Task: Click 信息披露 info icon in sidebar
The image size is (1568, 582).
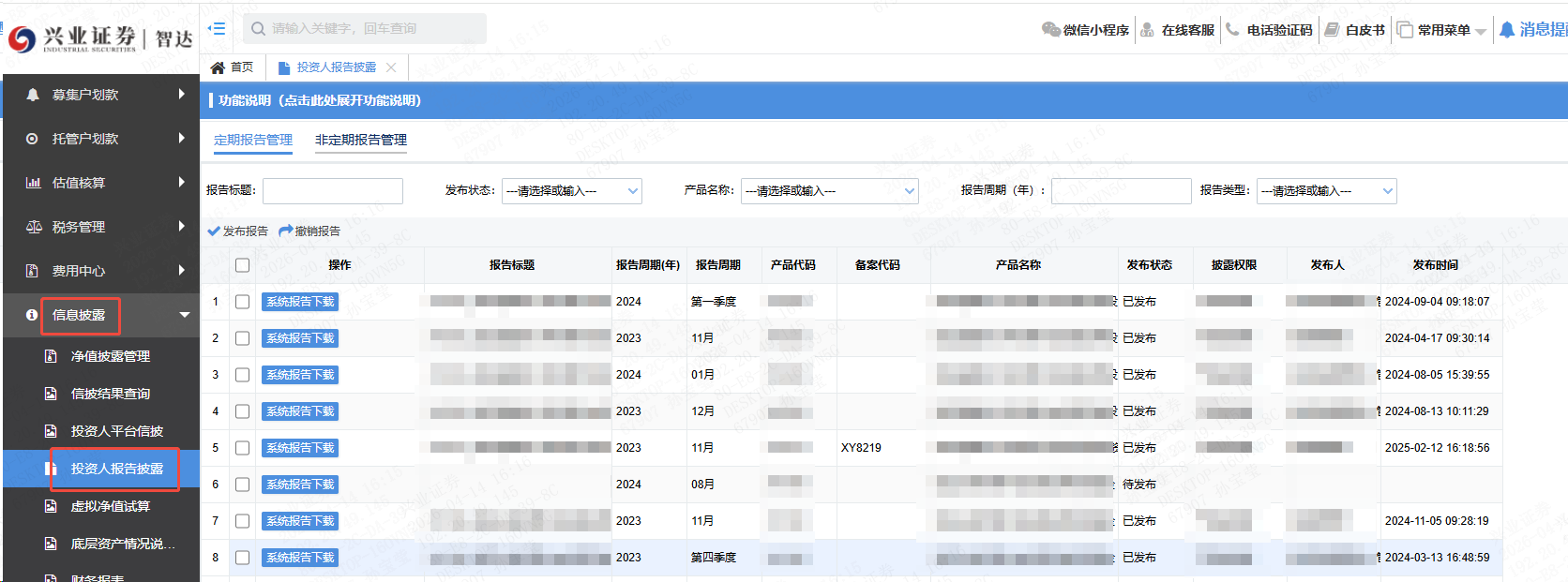Action: coord(32,315)
